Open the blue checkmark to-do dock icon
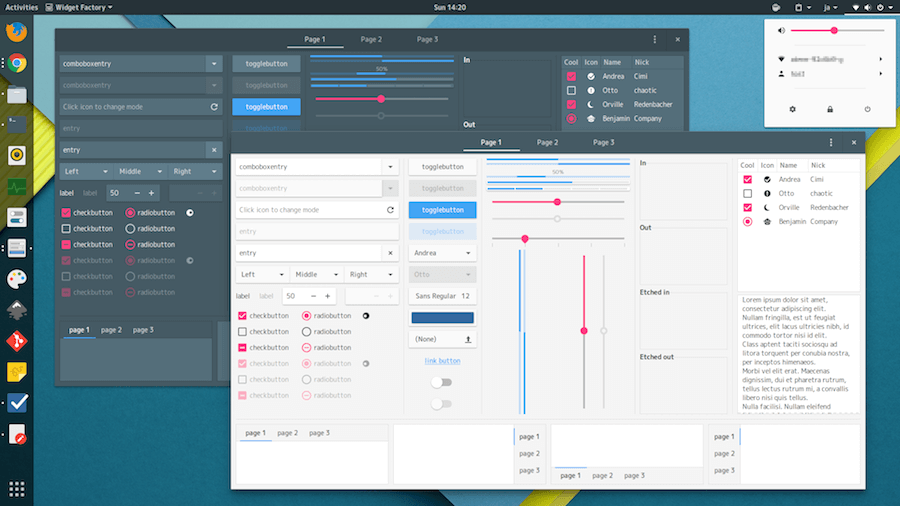 click(x=17, y=403)
